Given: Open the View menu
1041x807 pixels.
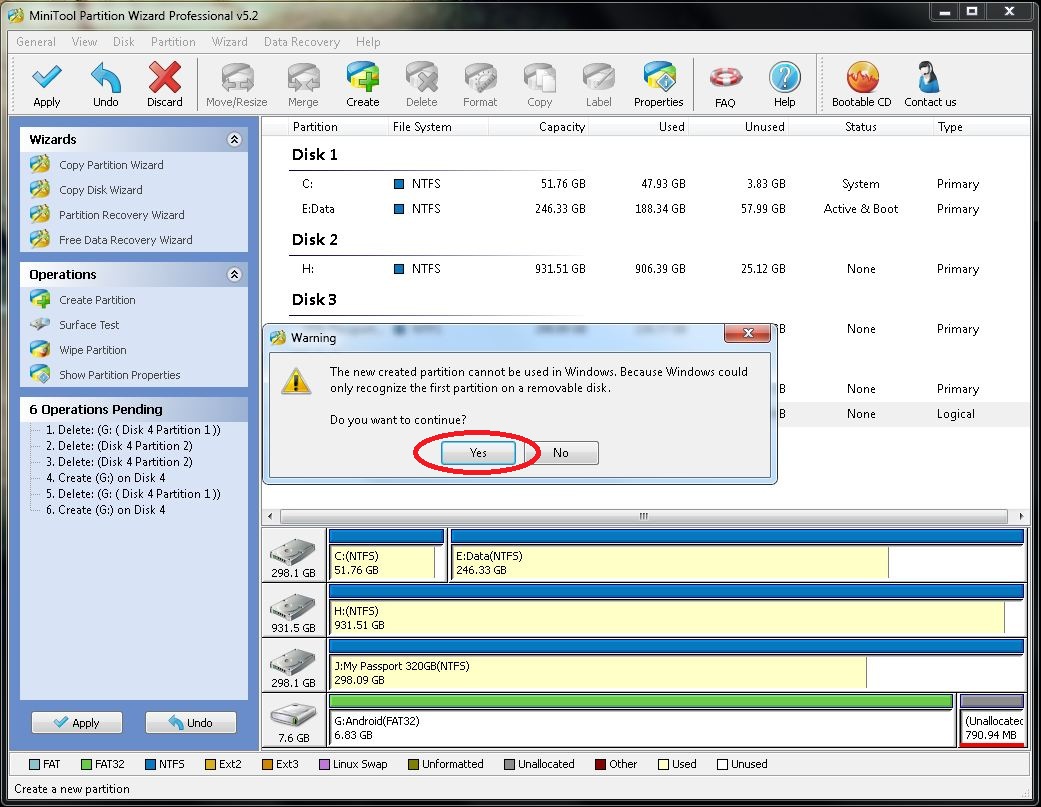Looking at the screenshot, I should point(84,42).
